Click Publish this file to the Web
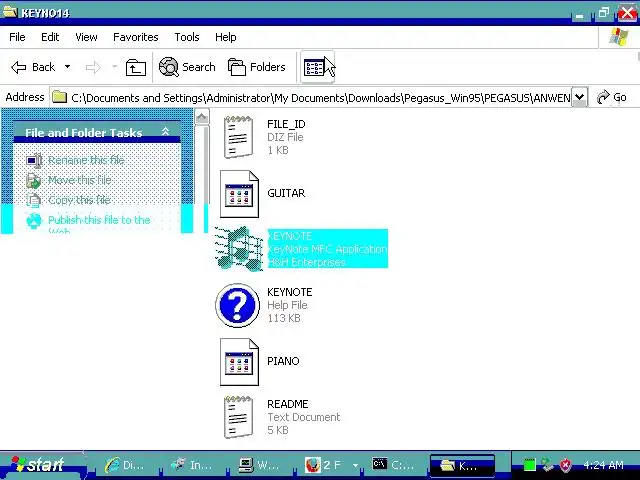The height and width of the screenshot is (480, 640). [x=99, y=224]
